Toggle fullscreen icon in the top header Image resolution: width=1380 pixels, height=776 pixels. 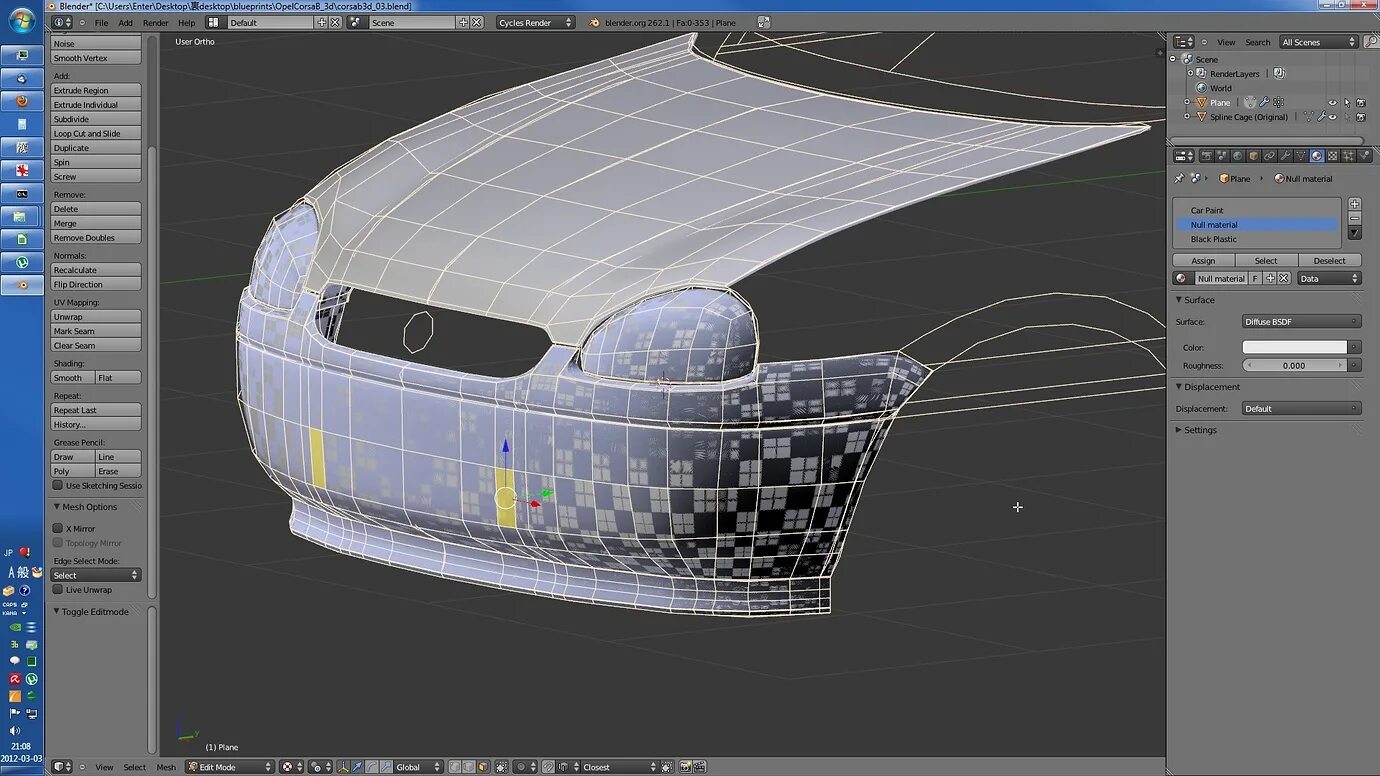pyautogui.click(x=764, y=22)
